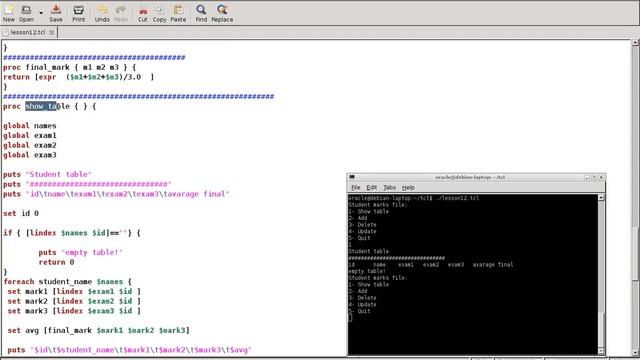Open the terminal Tabs menu

[x=389, y=187]
